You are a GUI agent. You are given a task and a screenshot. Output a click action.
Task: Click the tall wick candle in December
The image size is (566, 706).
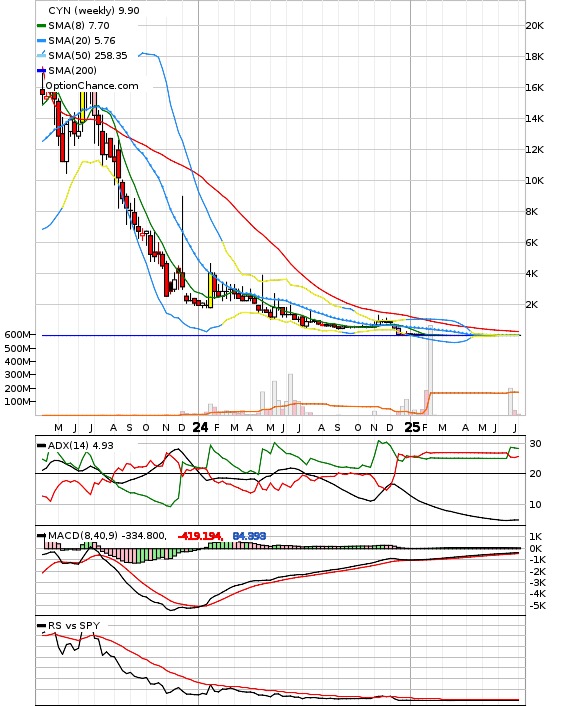[182, 242]
